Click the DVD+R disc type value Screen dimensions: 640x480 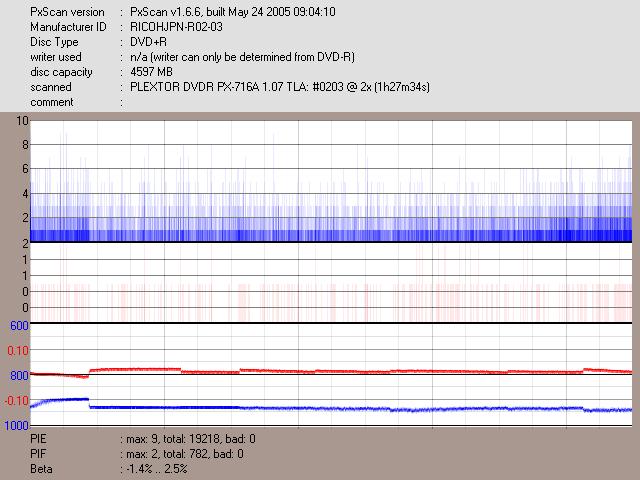click(148, 42)
